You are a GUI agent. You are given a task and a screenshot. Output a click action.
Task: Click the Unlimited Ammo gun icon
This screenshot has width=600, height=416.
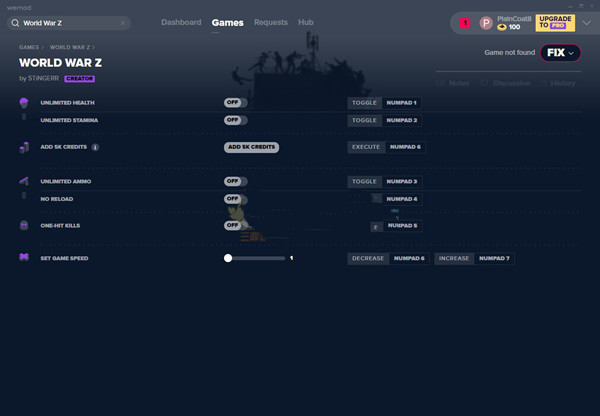(24, 181)
